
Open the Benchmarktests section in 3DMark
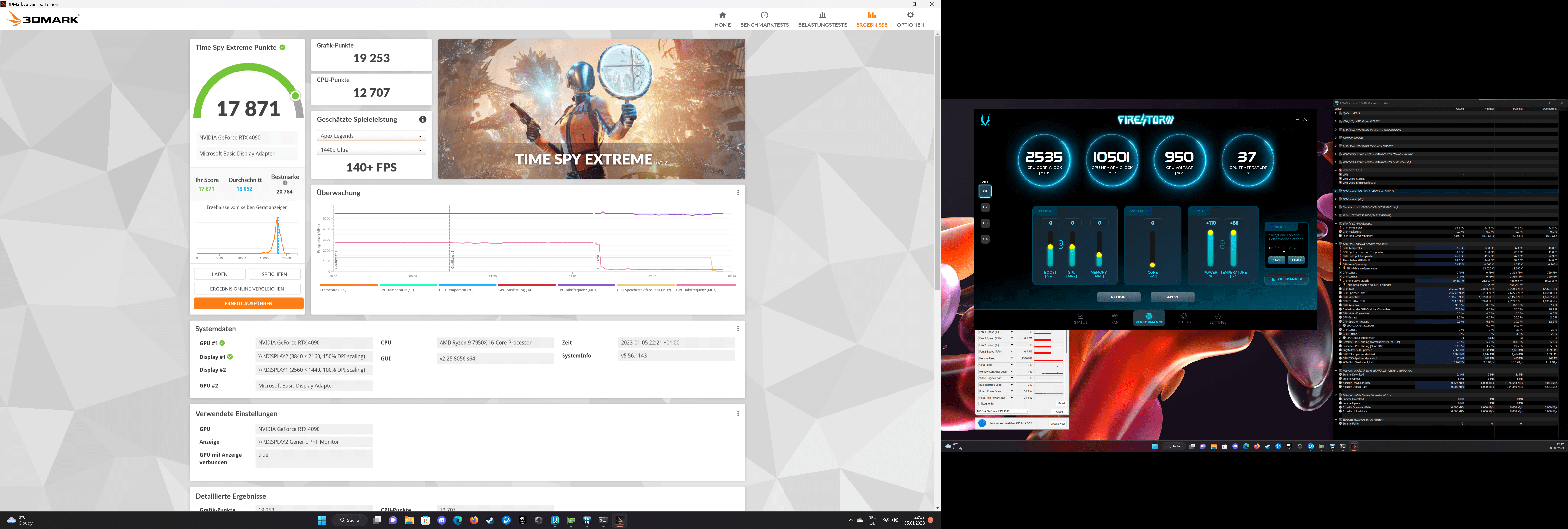click(x=764, y=20)
